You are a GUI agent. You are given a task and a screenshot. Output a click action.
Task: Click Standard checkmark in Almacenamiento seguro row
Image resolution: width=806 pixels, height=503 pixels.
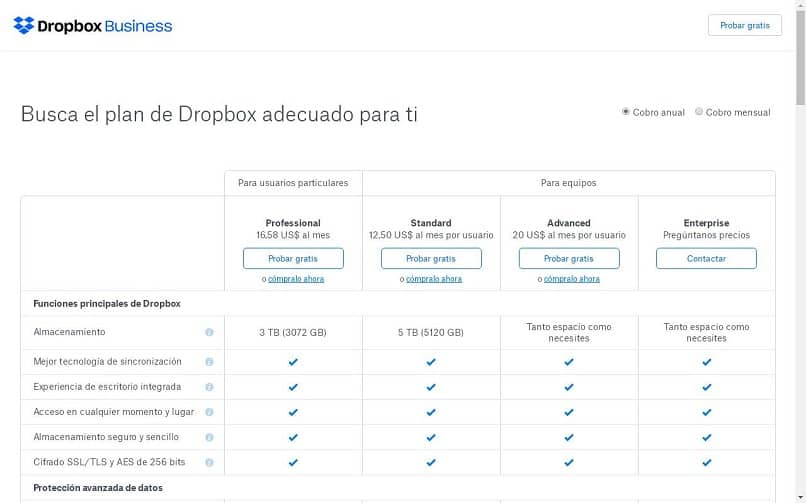[431, 437]
